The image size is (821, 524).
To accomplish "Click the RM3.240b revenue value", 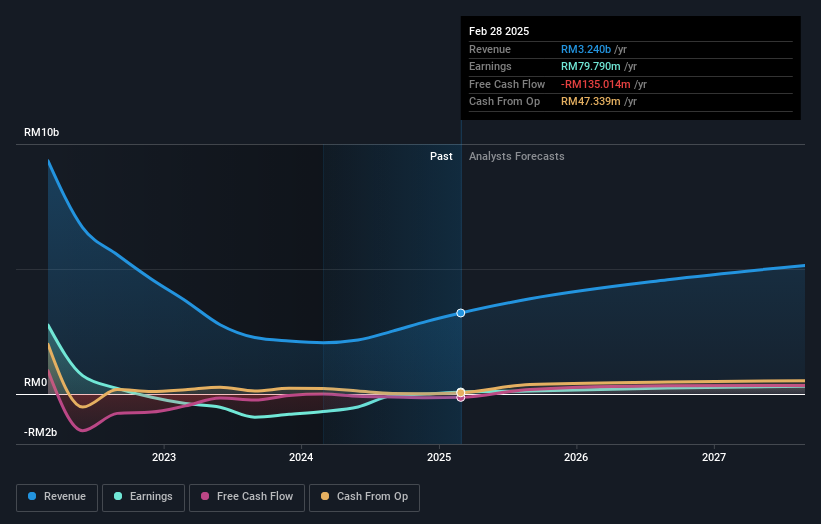I will 586,49.
